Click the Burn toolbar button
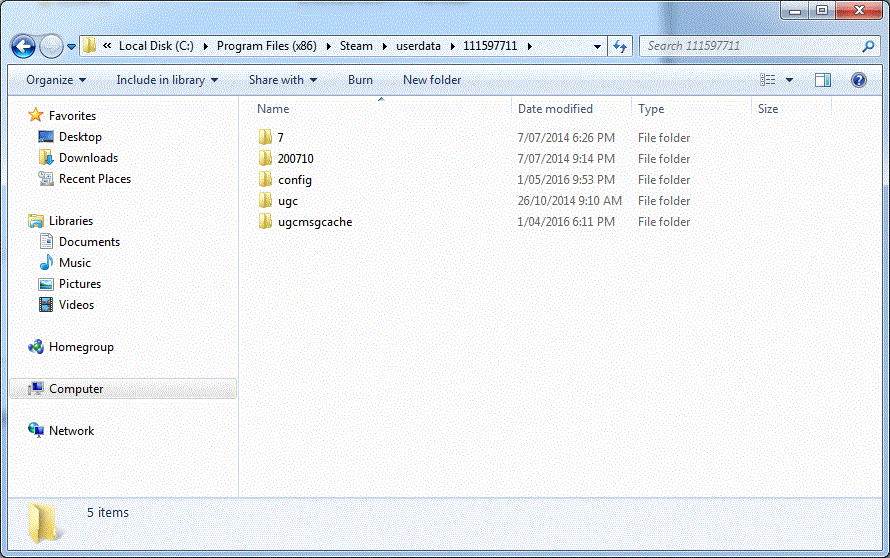The width and height of the screenshot is (890, 558). click(360, 80)
